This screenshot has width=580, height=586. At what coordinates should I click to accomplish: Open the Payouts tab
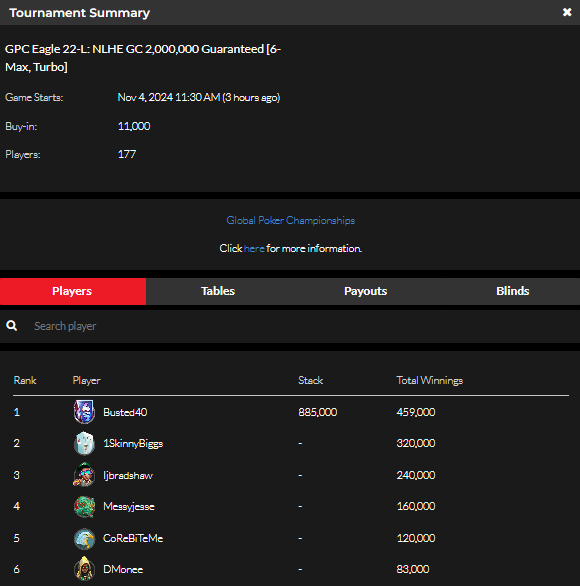click(x=365, y=291)
